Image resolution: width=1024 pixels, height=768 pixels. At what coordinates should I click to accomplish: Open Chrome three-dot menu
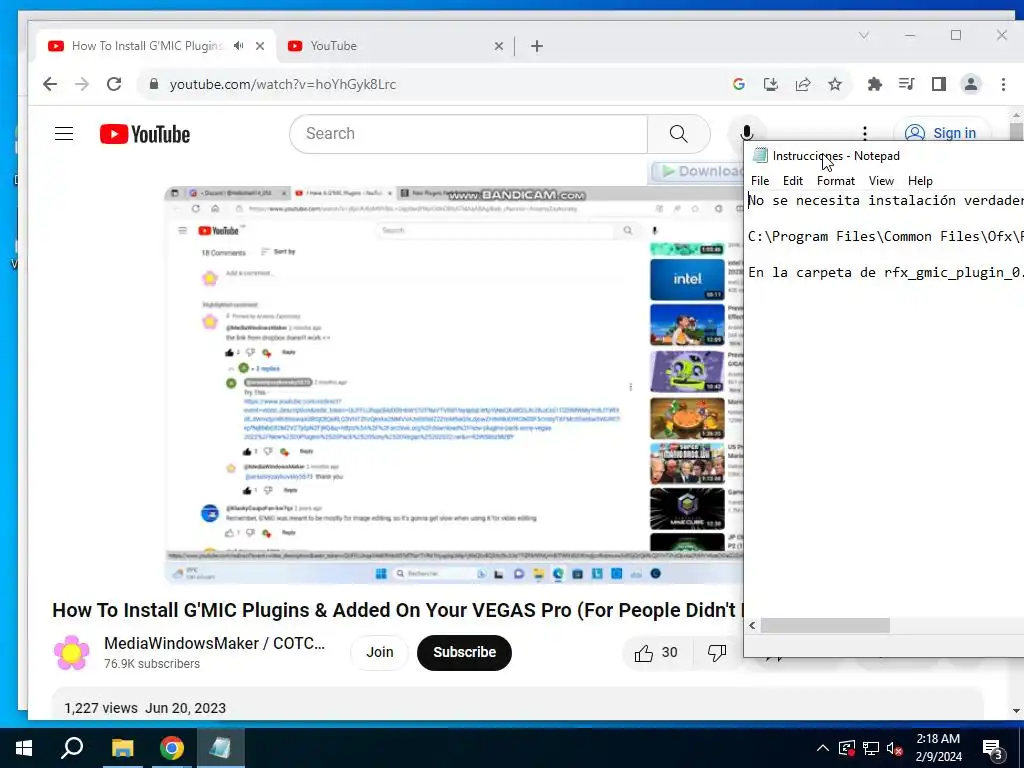click(x=1003, y=84)
